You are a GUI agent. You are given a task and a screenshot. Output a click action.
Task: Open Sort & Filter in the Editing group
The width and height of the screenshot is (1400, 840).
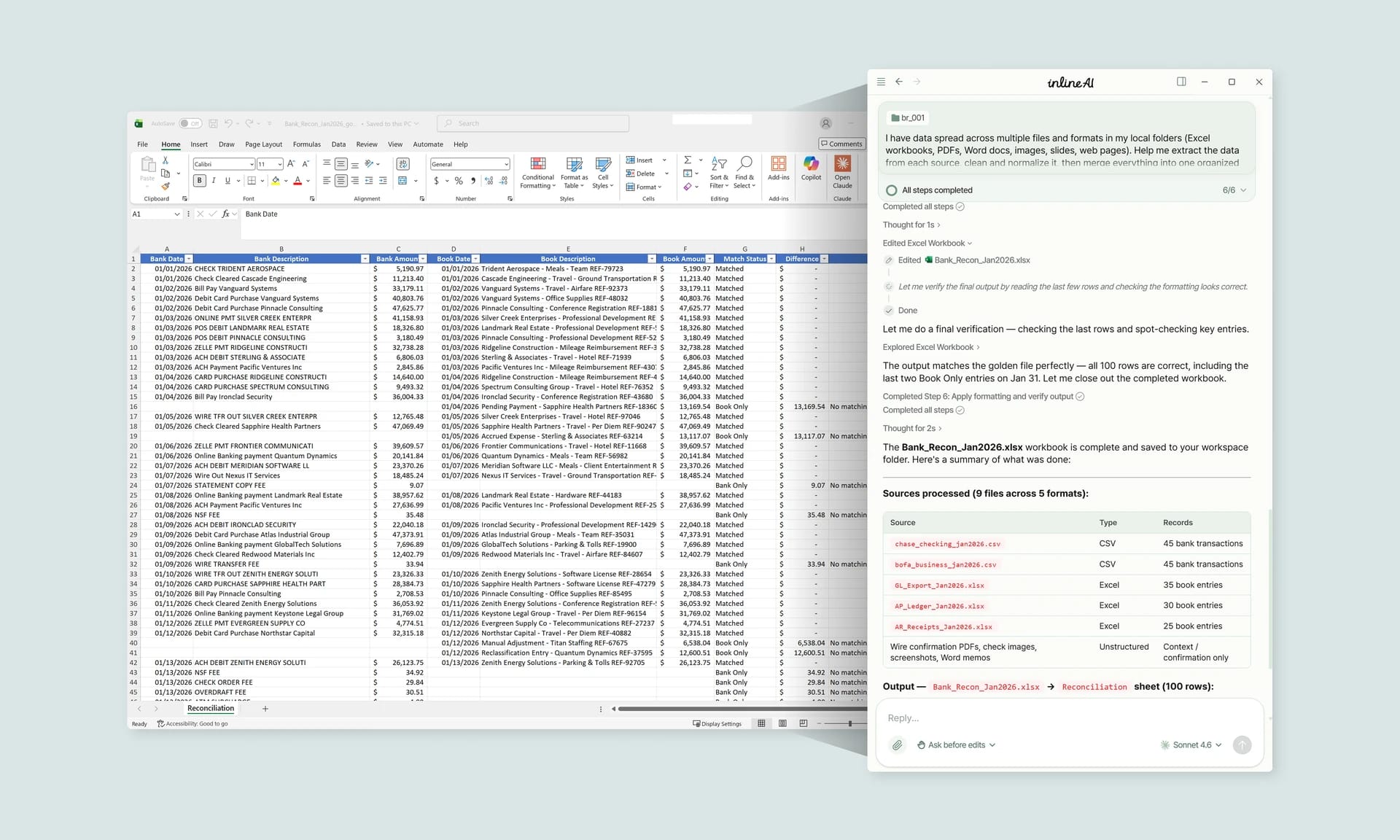718,173
